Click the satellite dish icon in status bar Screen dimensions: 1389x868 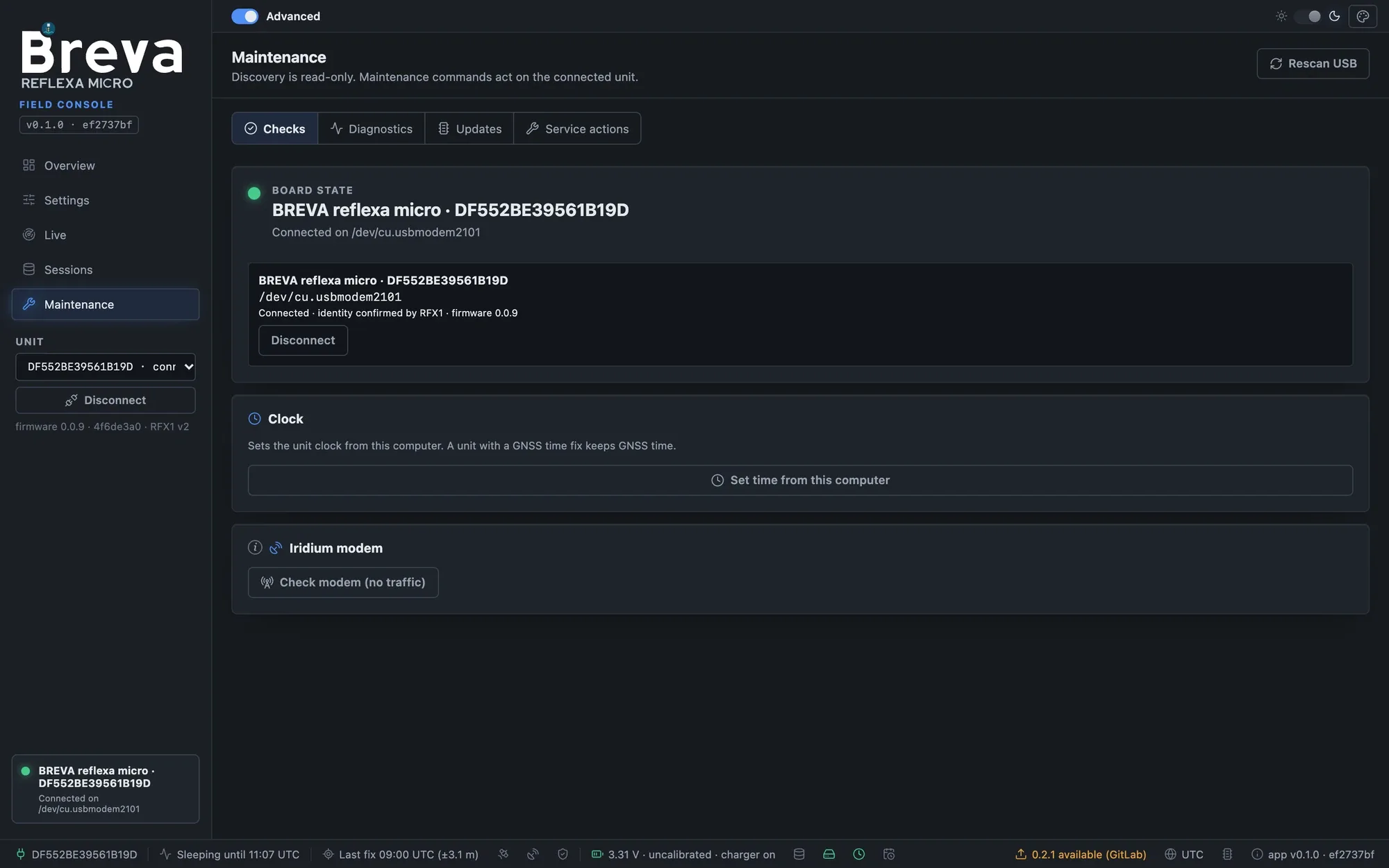[533, 854]
